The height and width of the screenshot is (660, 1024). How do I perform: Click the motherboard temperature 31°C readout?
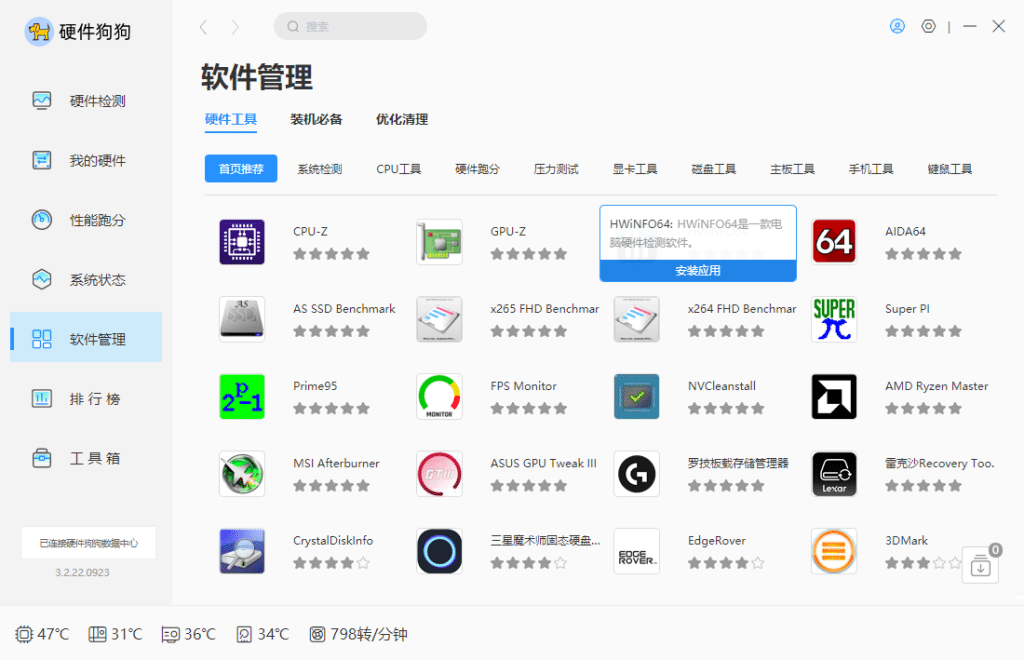coord(116,634)
